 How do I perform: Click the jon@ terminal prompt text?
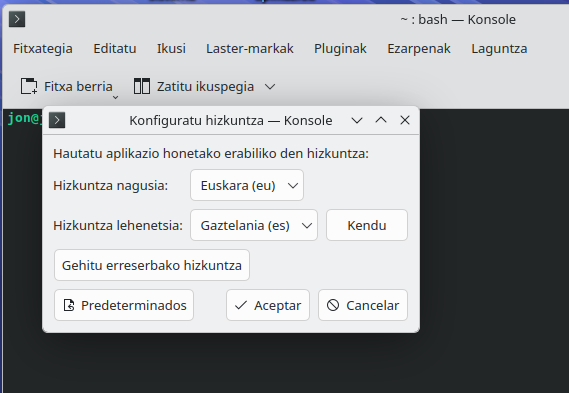(x=25, y=118)
